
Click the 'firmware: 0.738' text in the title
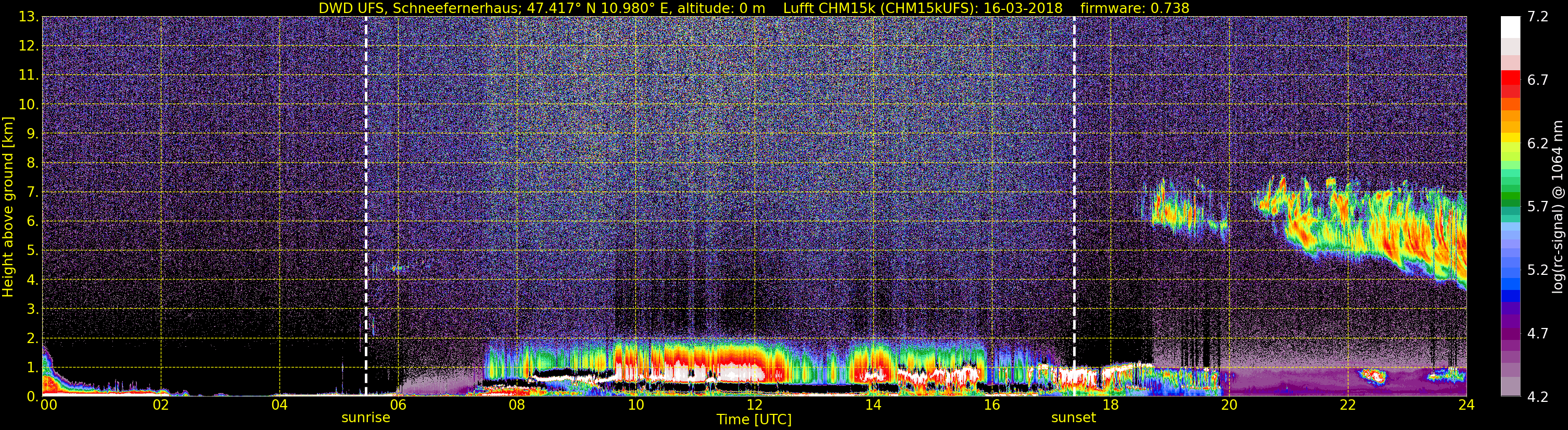click(x=1134, y=8)
